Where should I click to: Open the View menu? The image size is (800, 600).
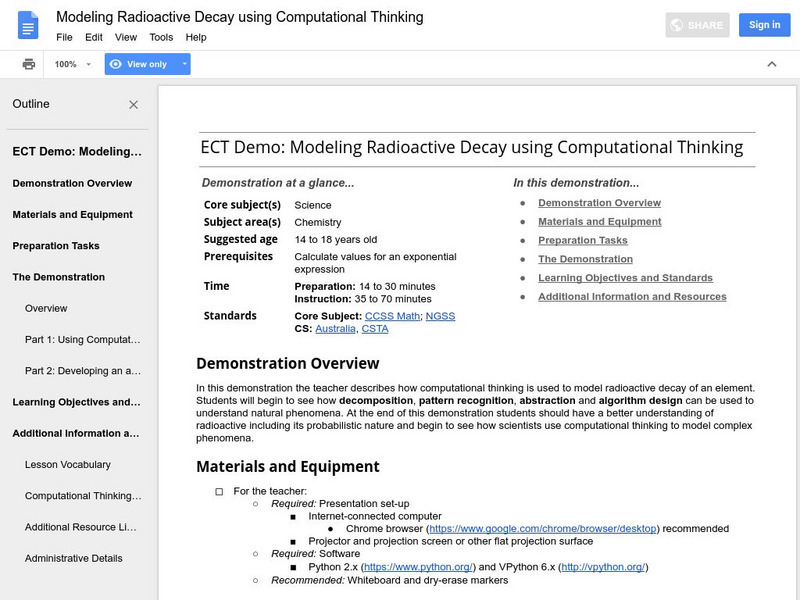(x=126, y=37)
